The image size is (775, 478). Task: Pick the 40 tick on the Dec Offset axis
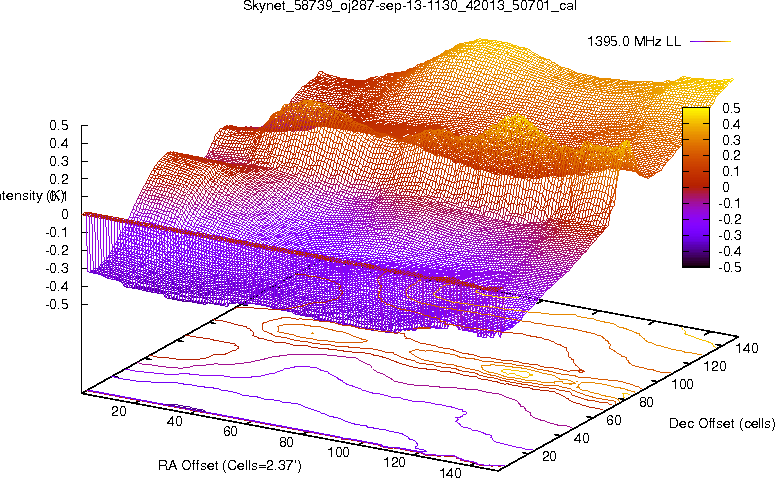(x=581, y=438)
